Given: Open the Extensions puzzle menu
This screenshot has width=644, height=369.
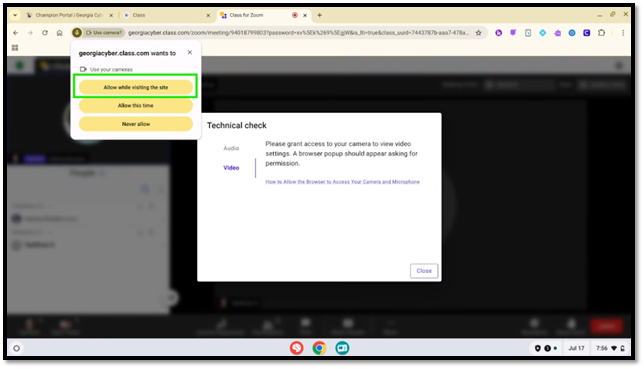Looking at the screenshot, I should pyautogui.click(x=601, y=33).
